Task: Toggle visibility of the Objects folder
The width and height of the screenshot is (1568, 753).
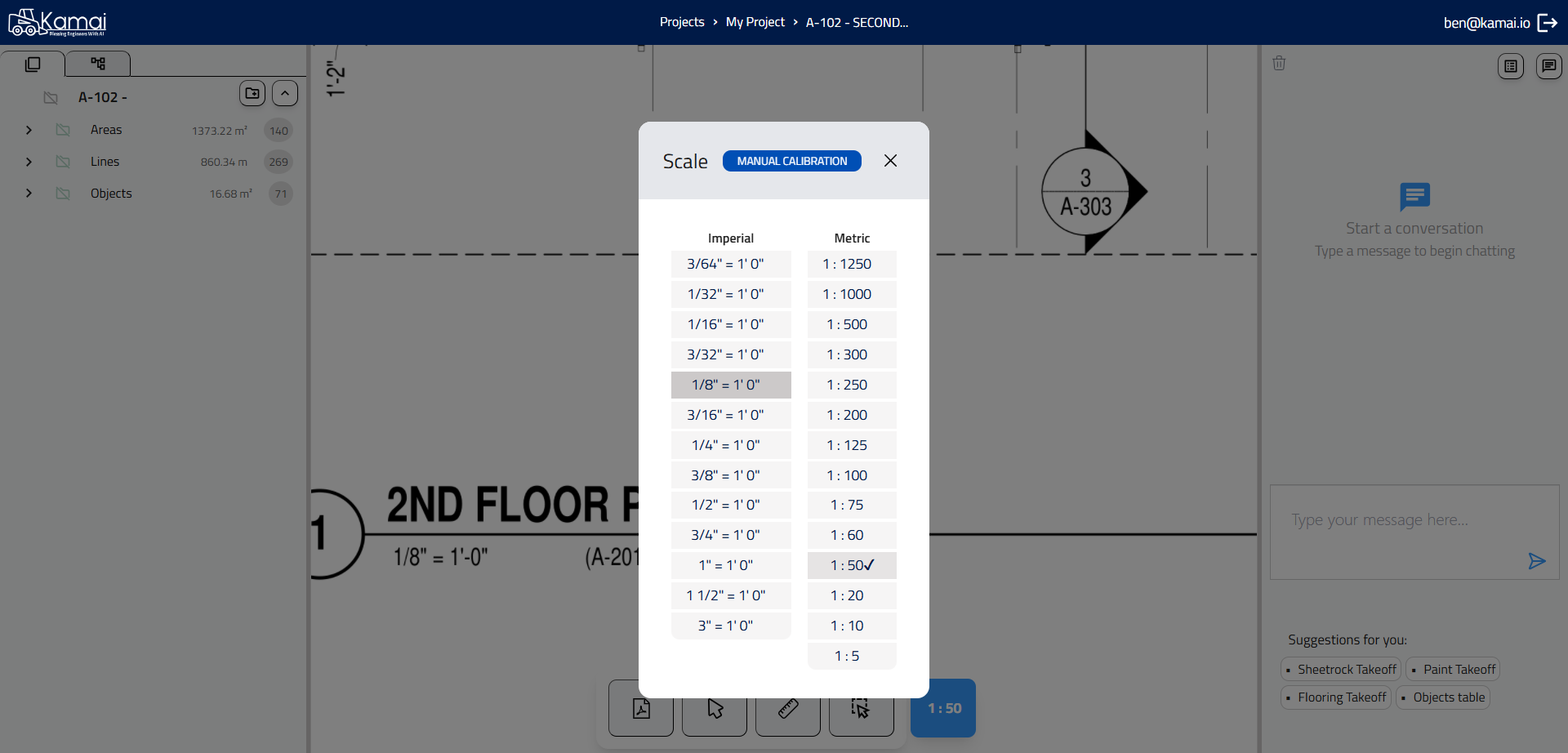Action: pyautogui.click(x=63, y=194)
